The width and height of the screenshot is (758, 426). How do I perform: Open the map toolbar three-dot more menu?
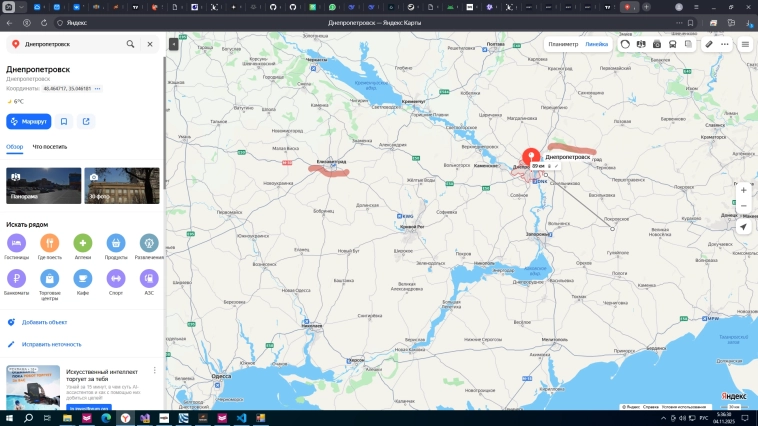pyautogui.click(x=725, y=44)
